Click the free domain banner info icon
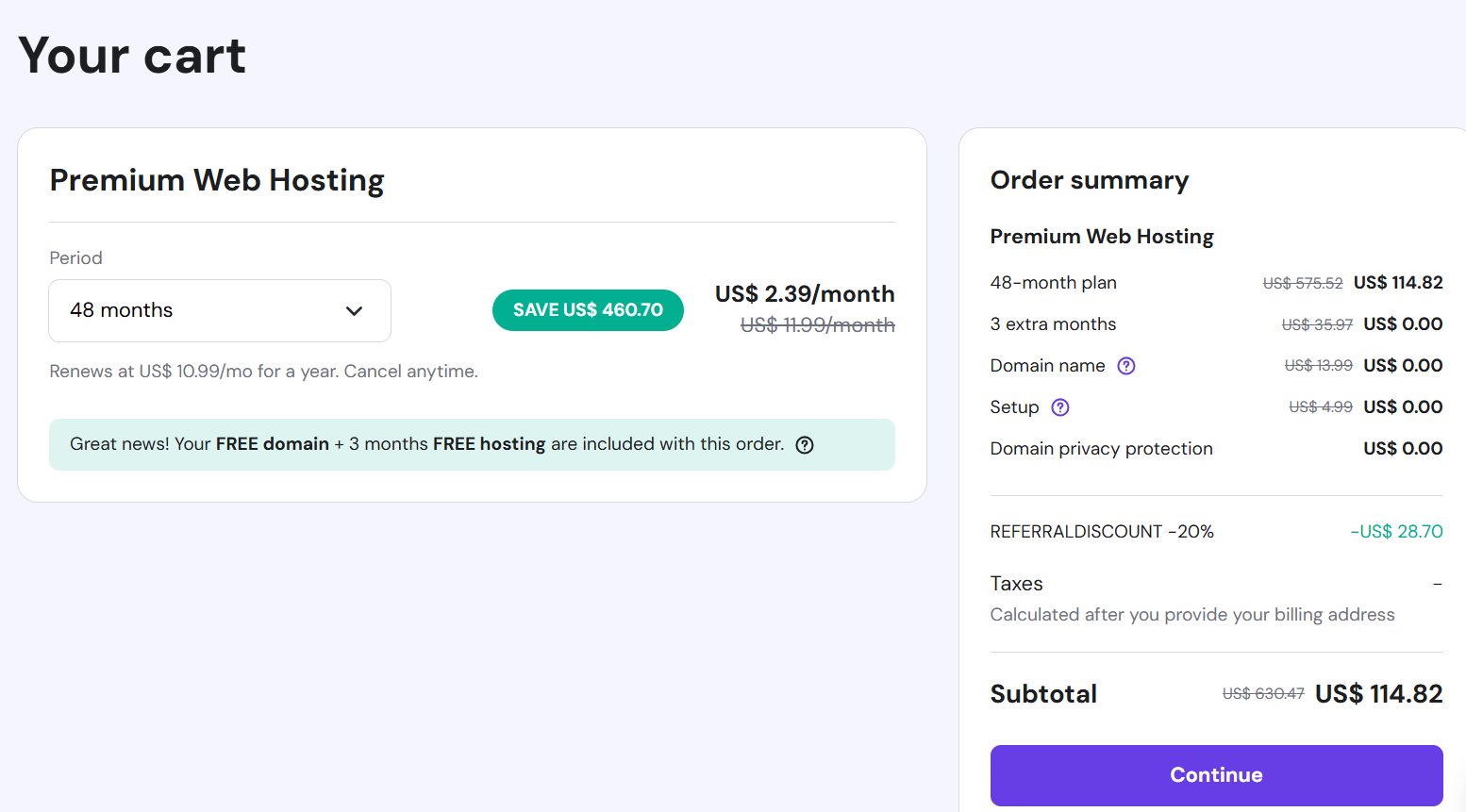This screenshot has width=1466, height=812. pos(805,445)
